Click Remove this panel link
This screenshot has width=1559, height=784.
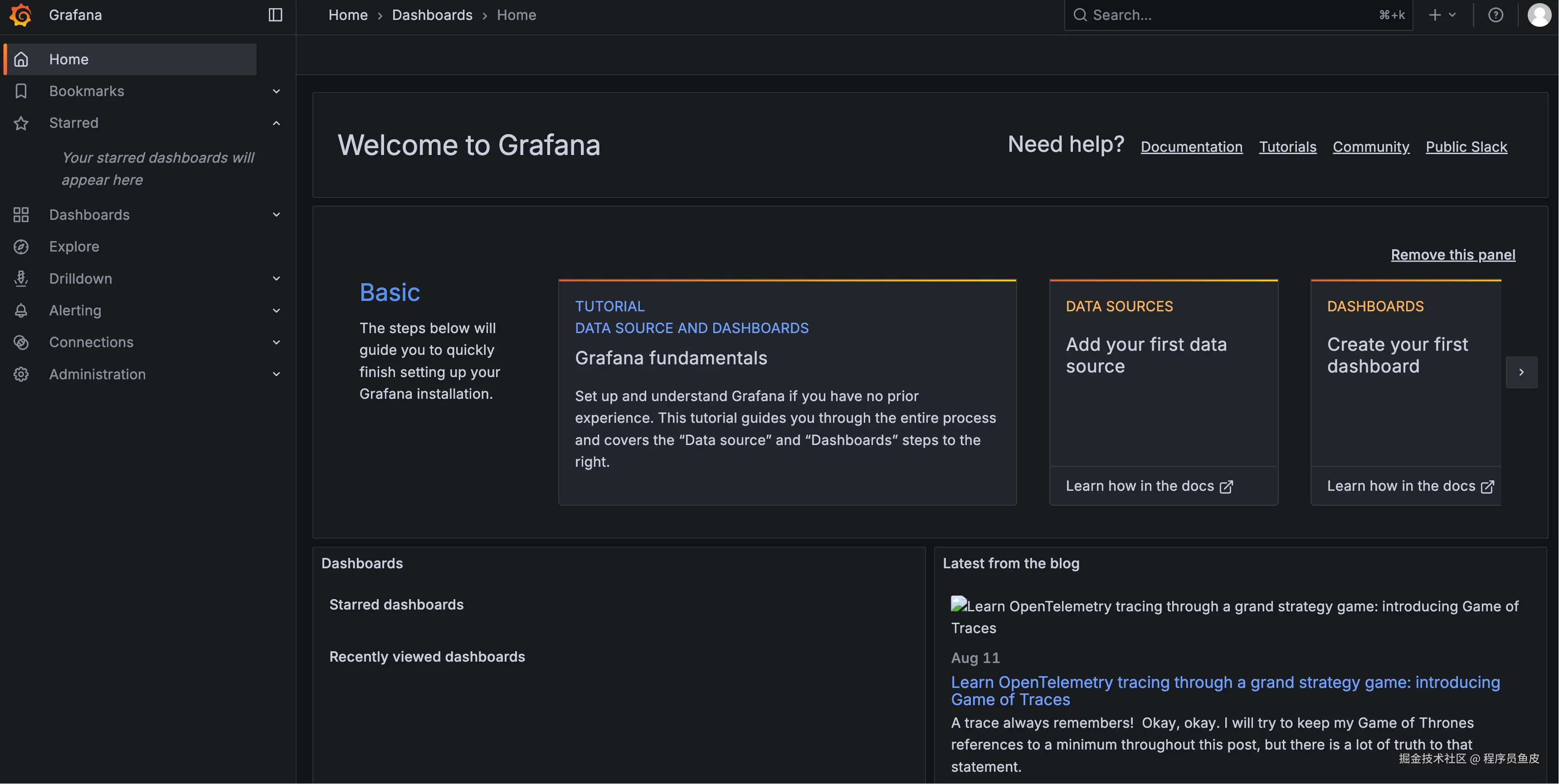pyautogui.click(x=1452, y=255)
